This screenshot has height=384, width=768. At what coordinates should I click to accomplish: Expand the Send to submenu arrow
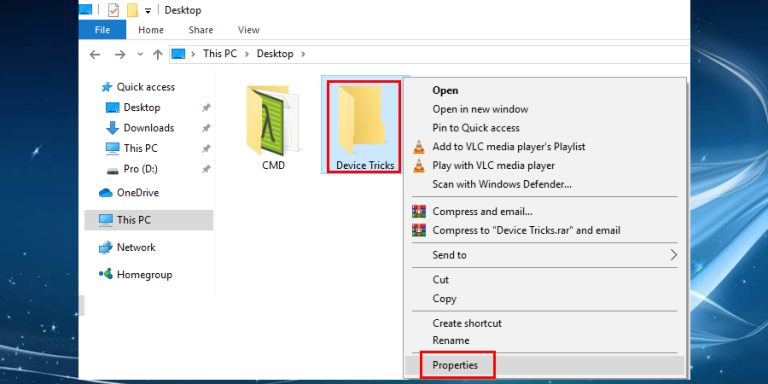tap(674, 255)
